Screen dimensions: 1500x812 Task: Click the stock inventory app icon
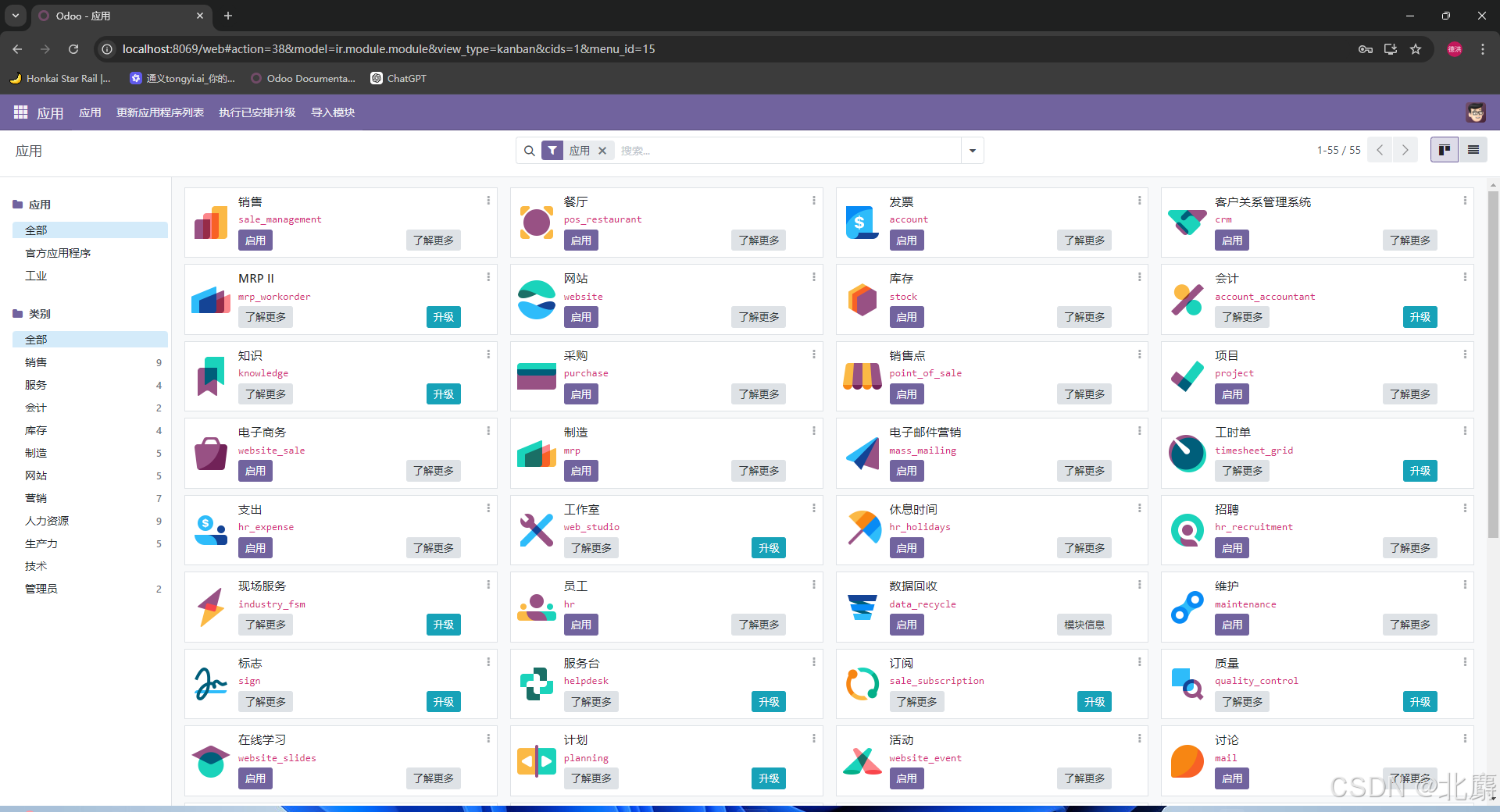pos(862,299)
